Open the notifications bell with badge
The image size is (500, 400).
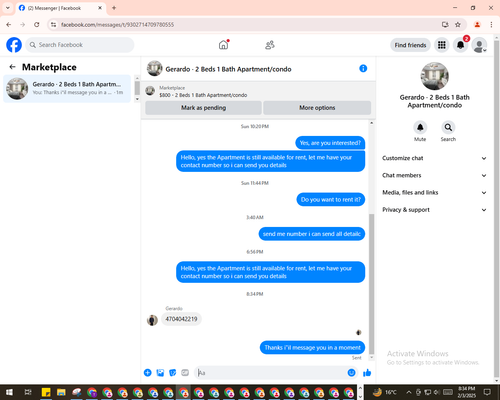(x=460, y=45)
